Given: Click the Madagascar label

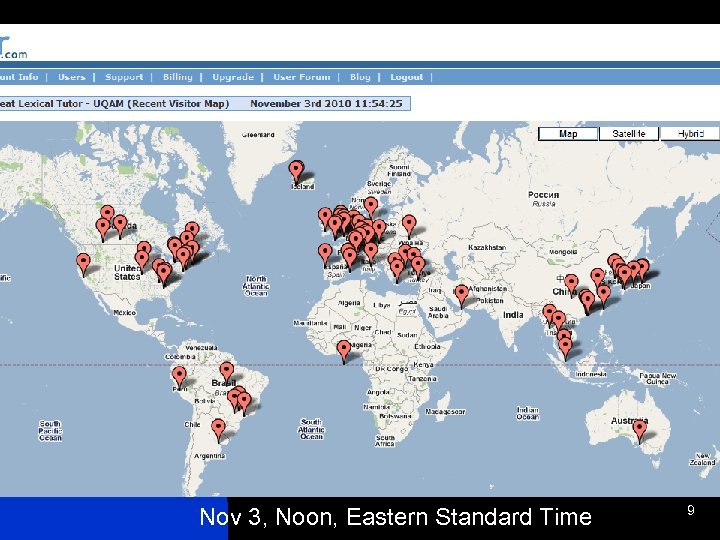Looking at the screenshot, I should pos(445,412).
